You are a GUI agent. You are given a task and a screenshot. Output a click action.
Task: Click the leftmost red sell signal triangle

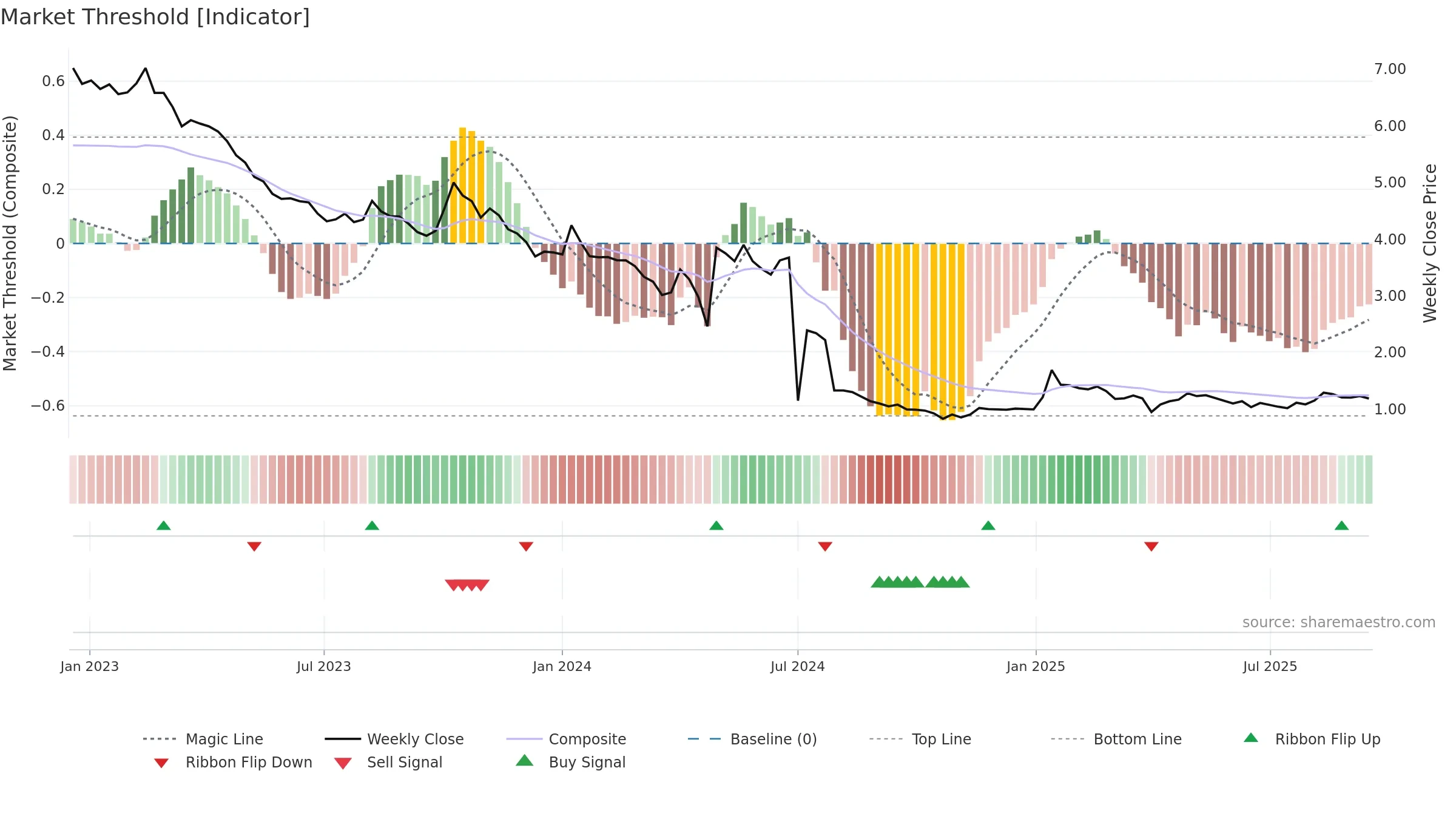coord(453,585)
